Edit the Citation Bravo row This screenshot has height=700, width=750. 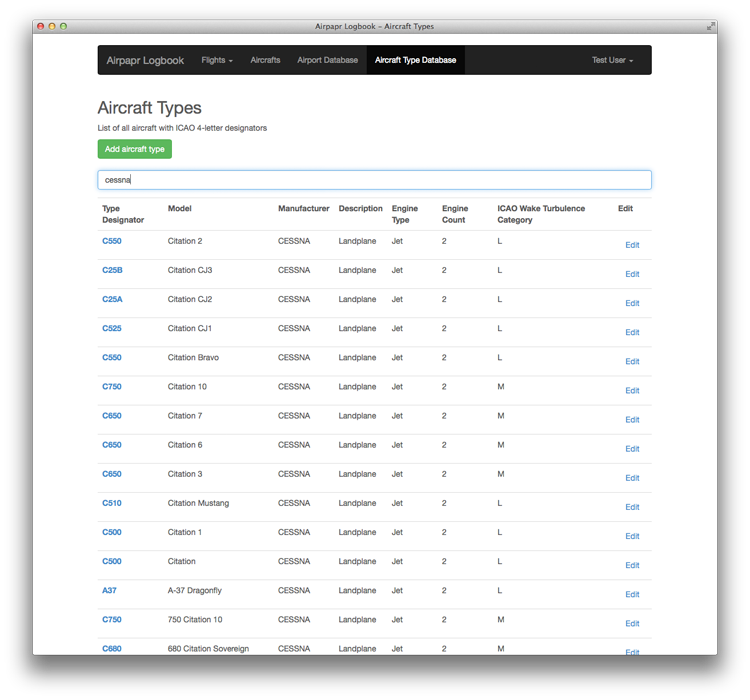coord(632,362)
